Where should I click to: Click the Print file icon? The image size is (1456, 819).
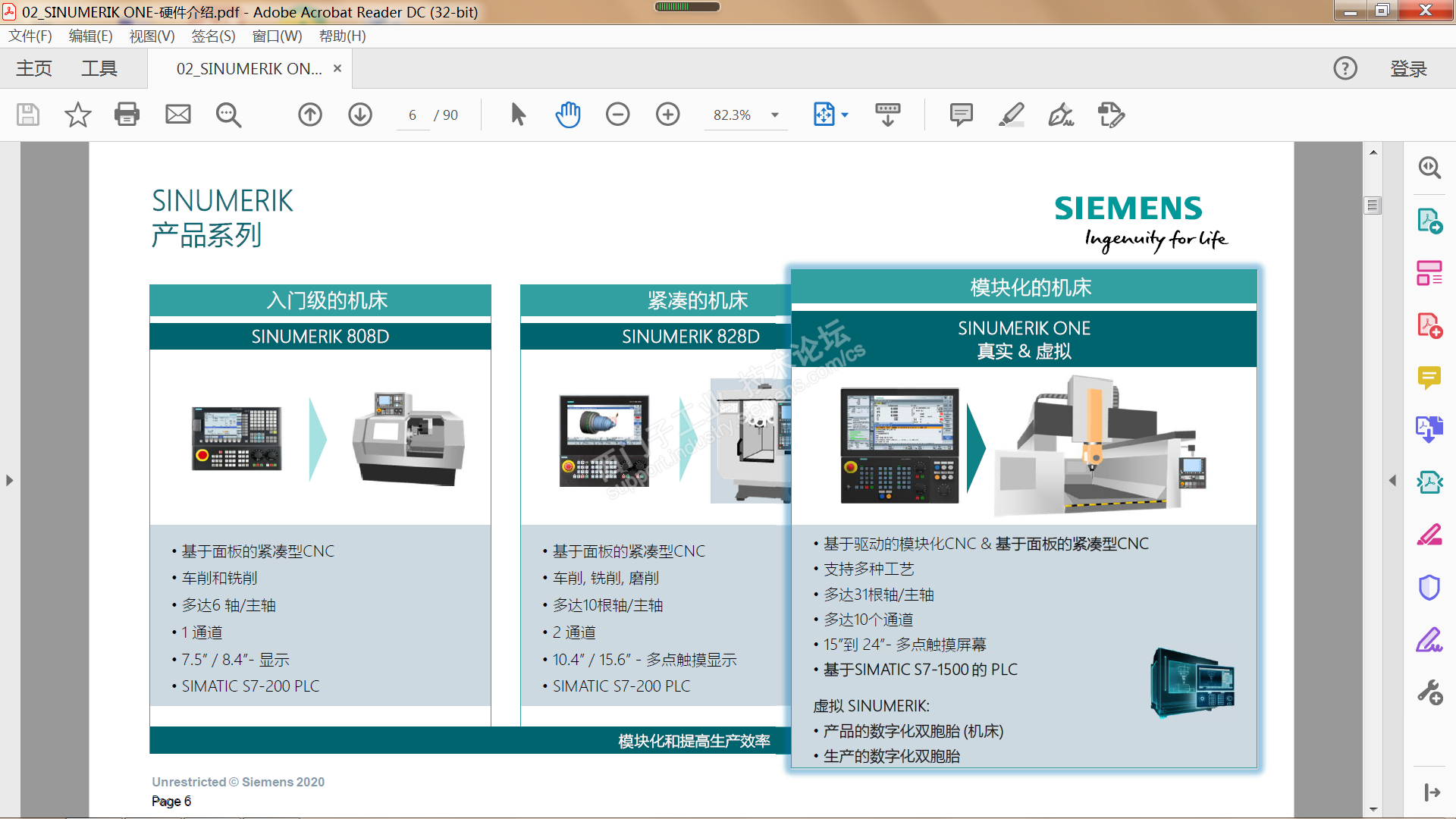127,115
